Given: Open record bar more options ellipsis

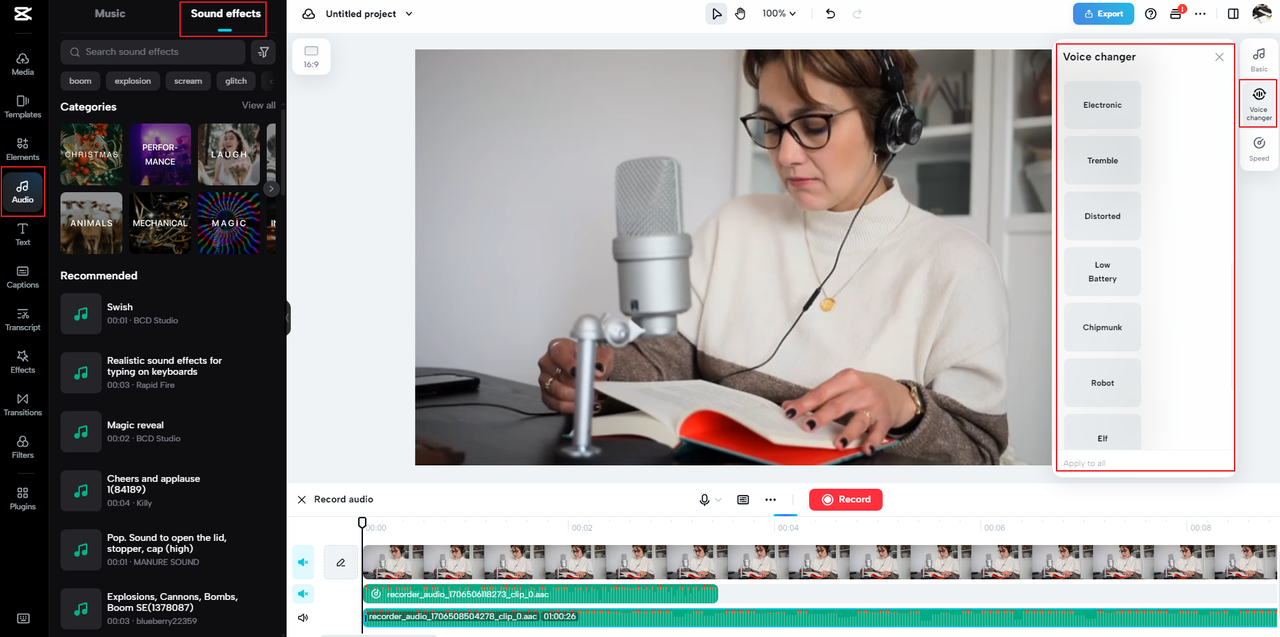Looking at the screenshot, I should 771,499.
